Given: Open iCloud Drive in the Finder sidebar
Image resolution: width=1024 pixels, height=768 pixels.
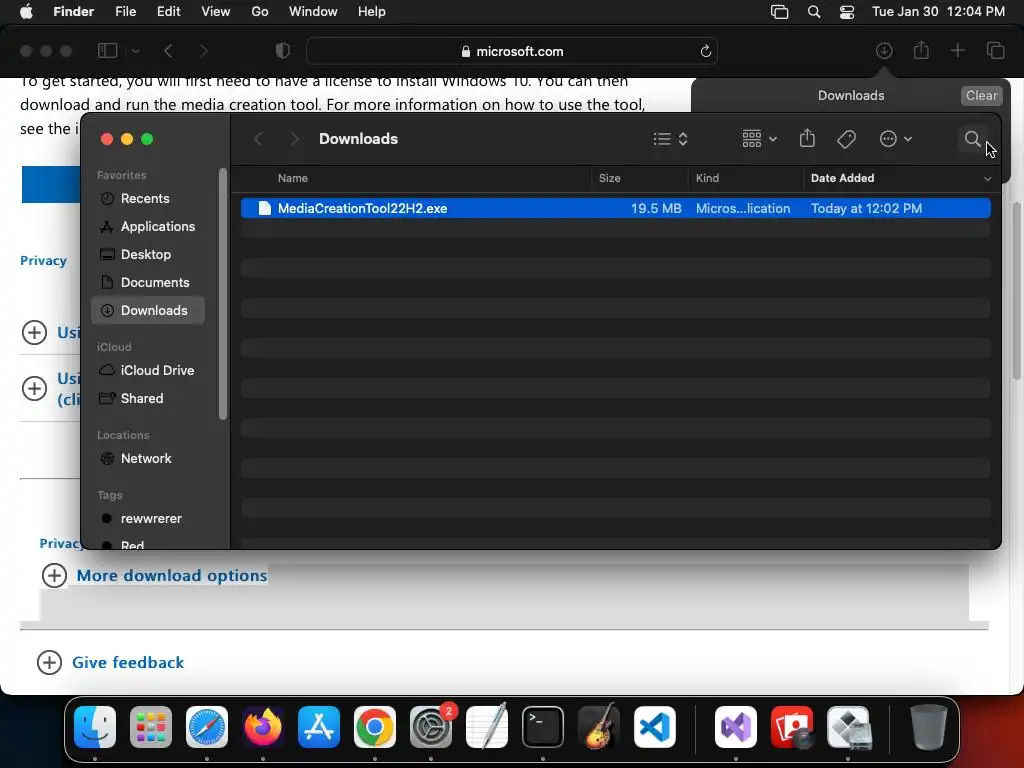Looking at the screenshot, I should tap(148, 370).
